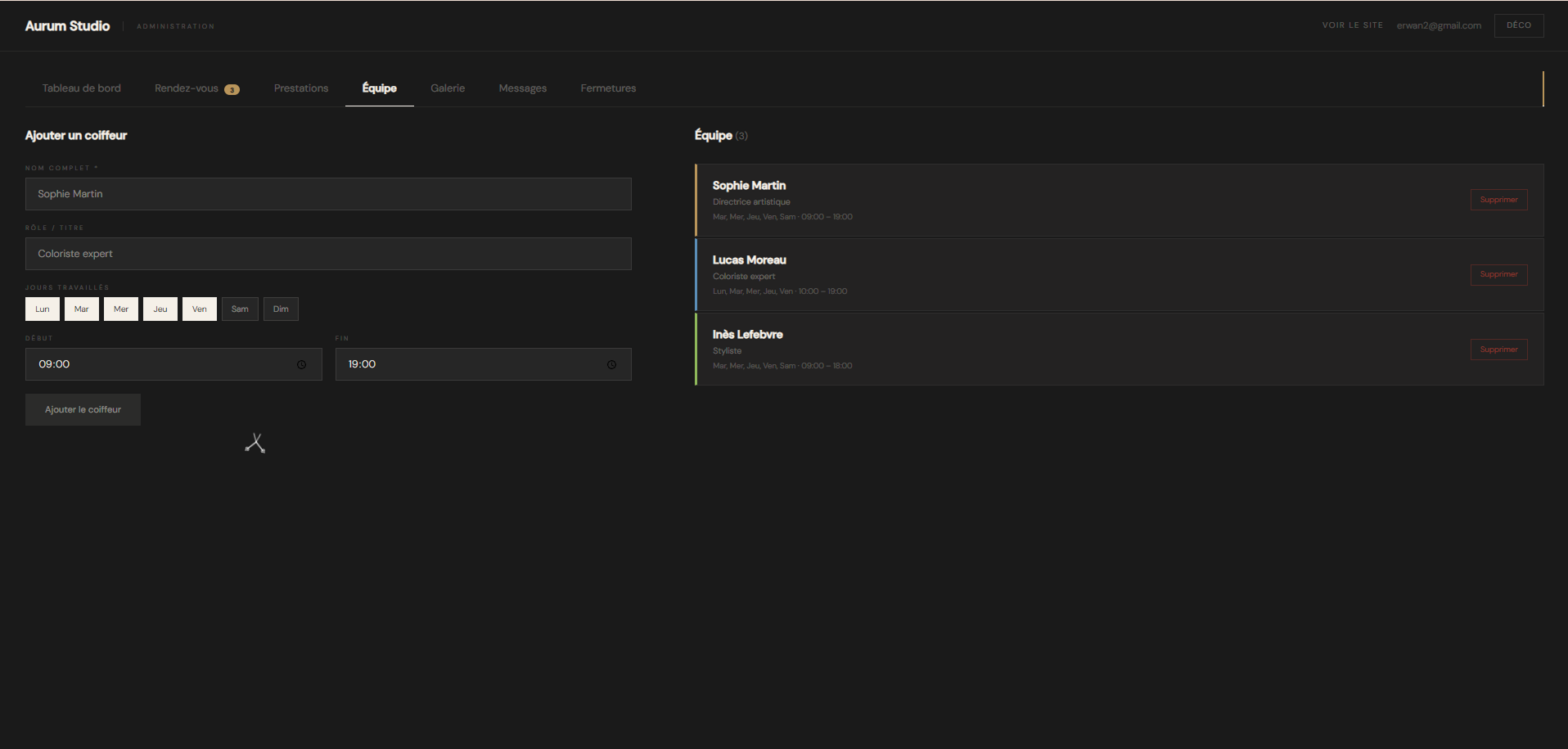The height and width of the screenshot is (749, 1568).
Task: Click erwan2@gmail.com account text
Action: 1439,25
